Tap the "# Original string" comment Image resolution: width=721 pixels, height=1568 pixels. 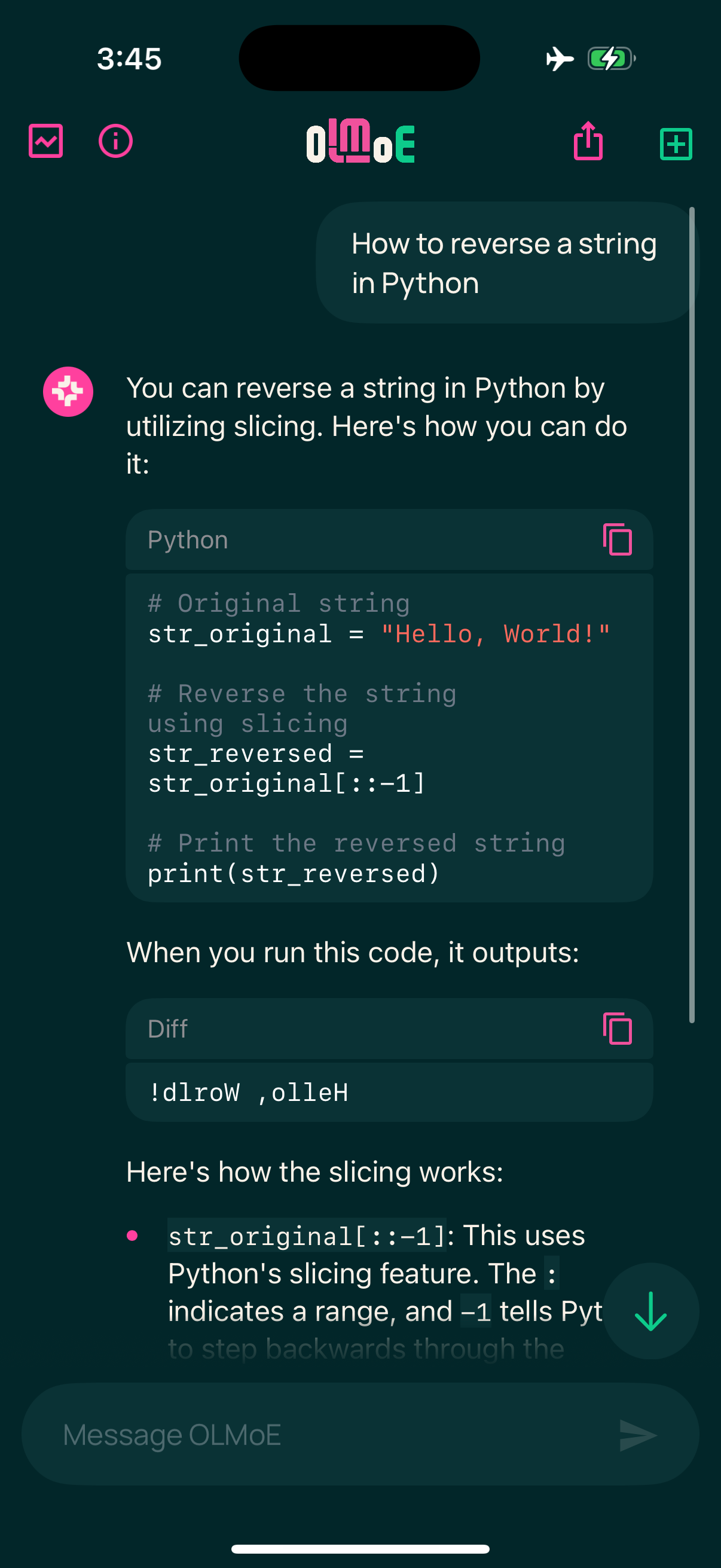click(279, 603)
